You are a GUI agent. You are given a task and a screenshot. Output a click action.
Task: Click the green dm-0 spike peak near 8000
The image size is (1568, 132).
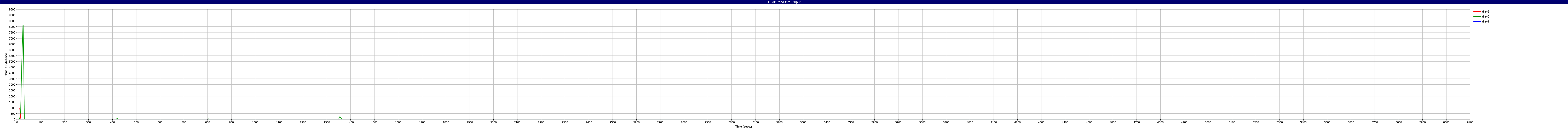coord(23,26)
